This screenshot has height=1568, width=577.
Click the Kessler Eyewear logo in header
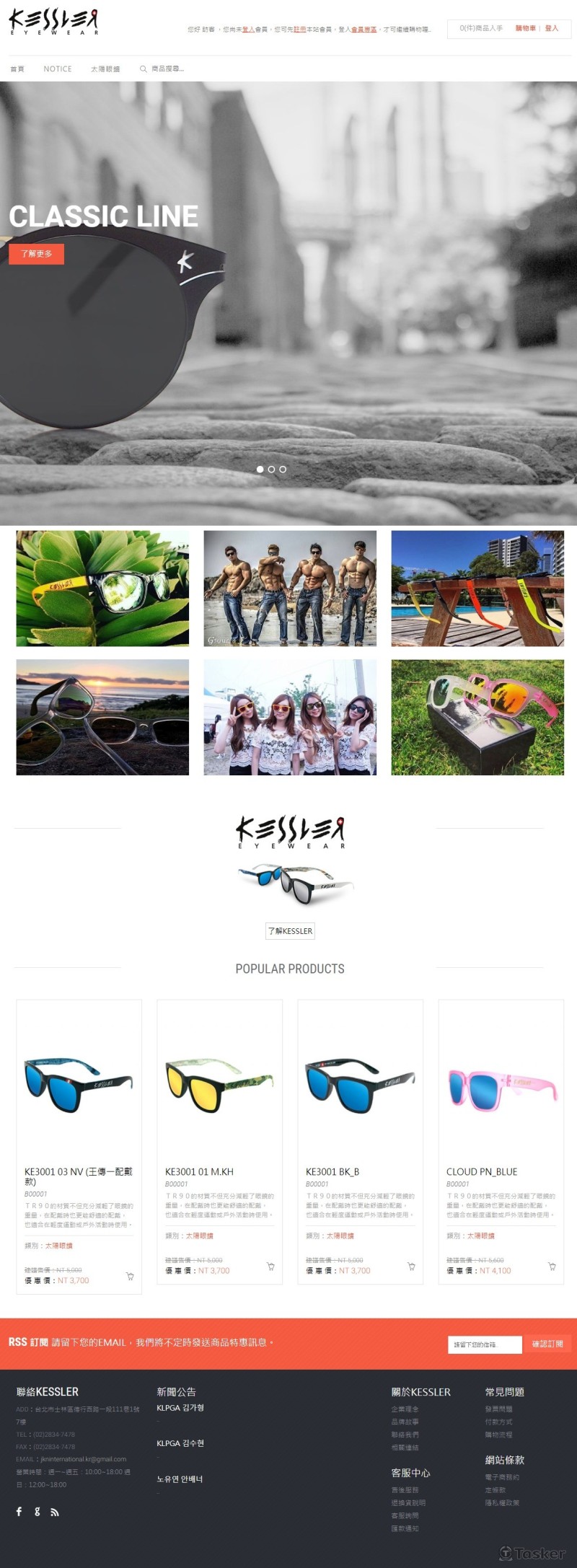54,22
